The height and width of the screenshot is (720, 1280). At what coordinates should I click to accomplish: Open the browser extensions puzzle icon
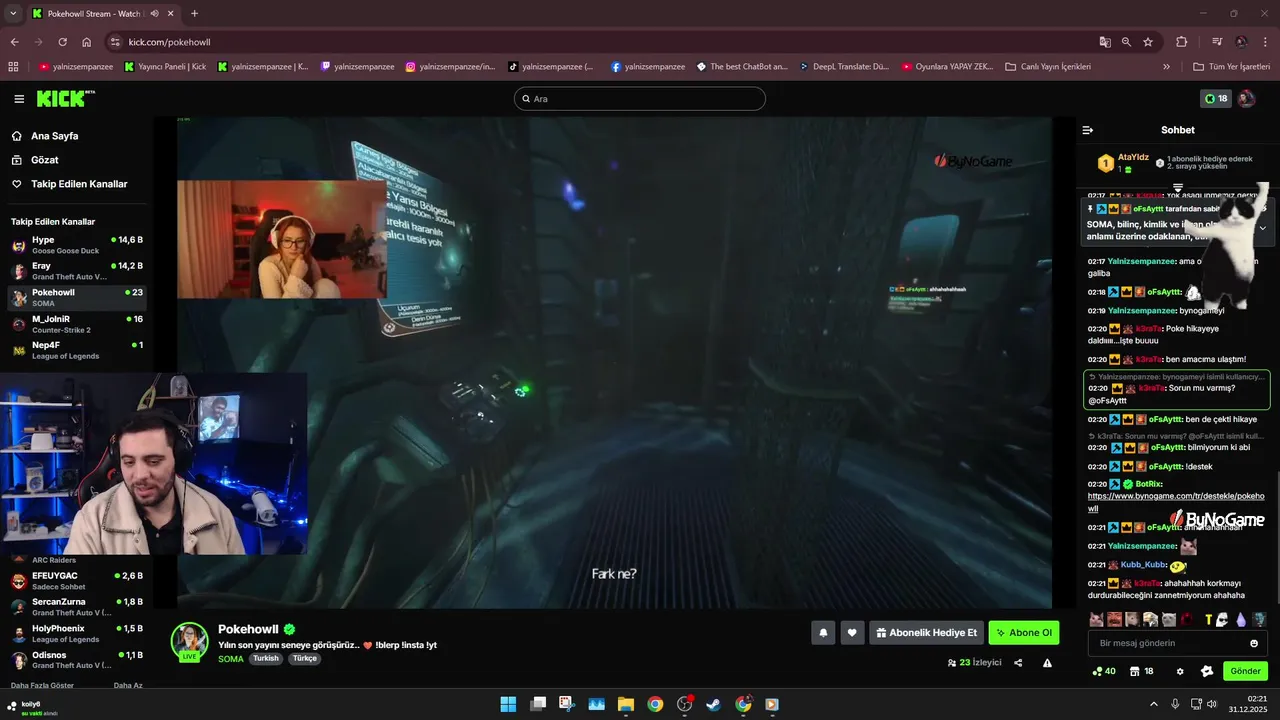click(x=1182, y=42)
